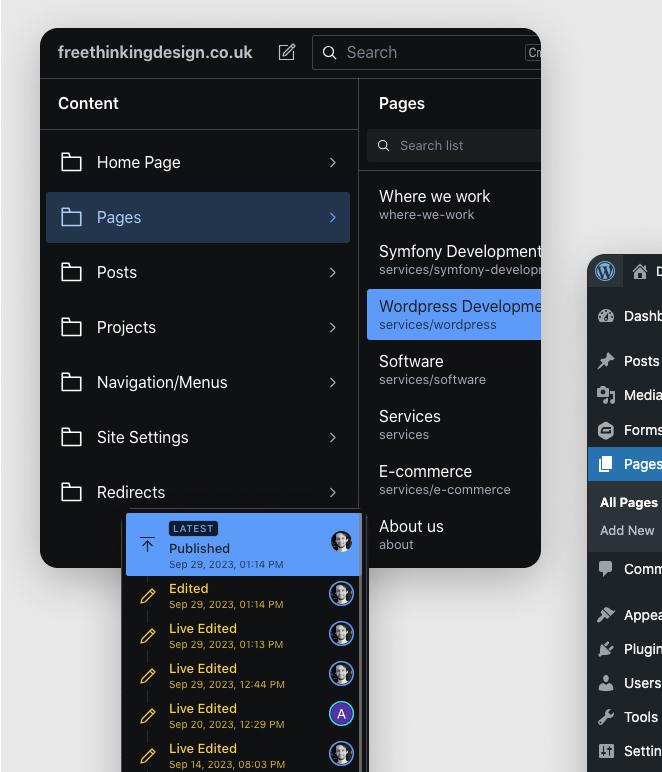
Task: Open Tools in WordPress sidebar
Action: (625, 717)
